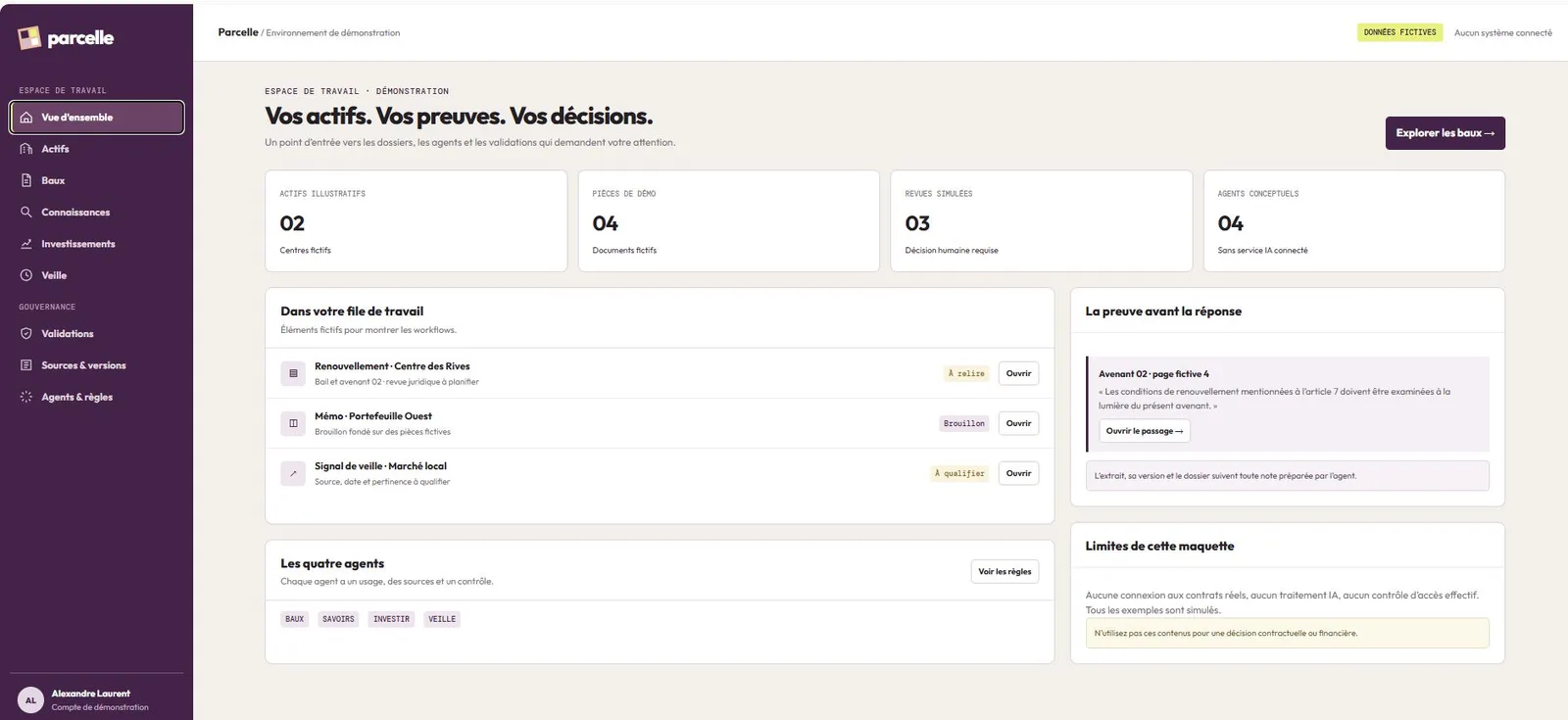Navigate to Investissements
Screen dimensions: 1568x720
[x=97, y=244]
